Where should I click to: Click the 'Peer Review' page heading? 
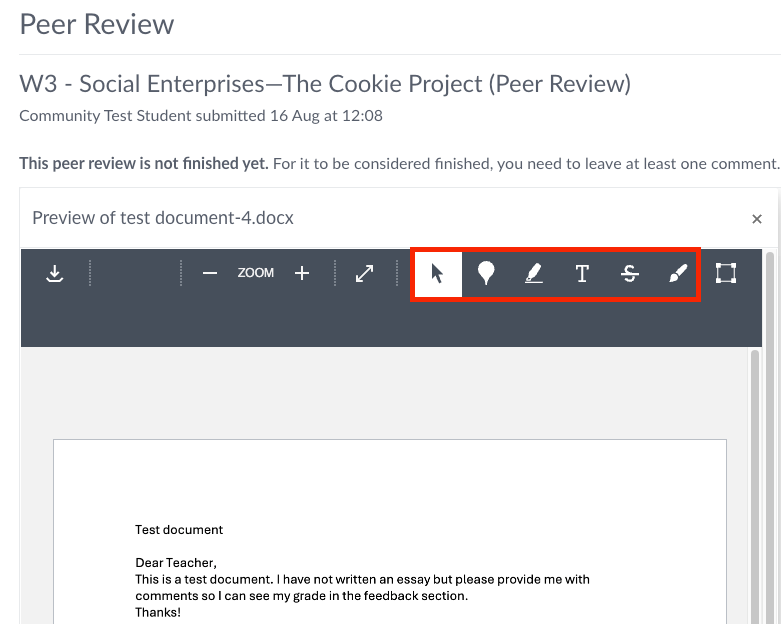97,24
